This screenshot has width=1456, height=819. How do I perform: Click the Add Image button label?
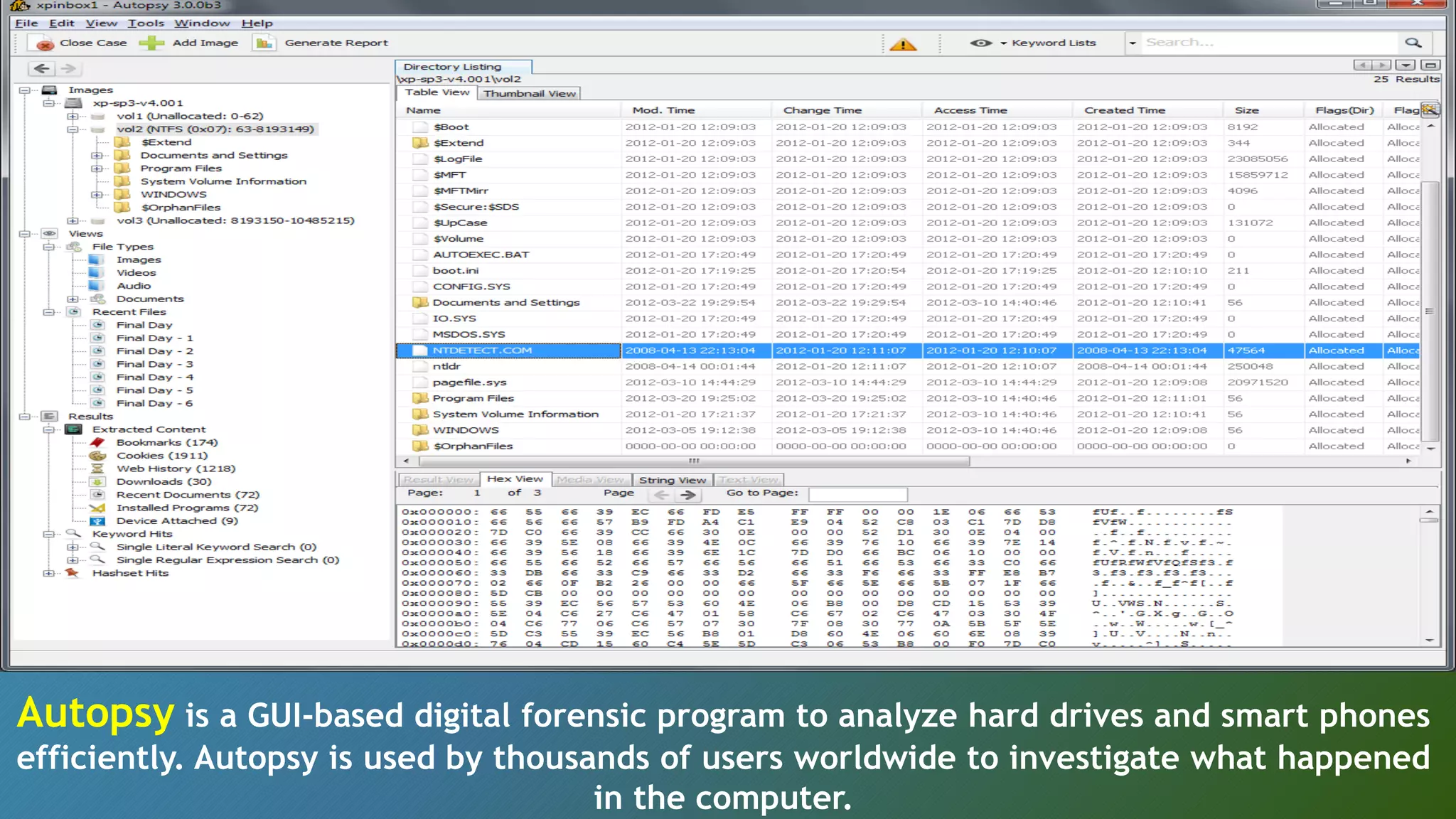pyautogui.click(x=205, y=43)
